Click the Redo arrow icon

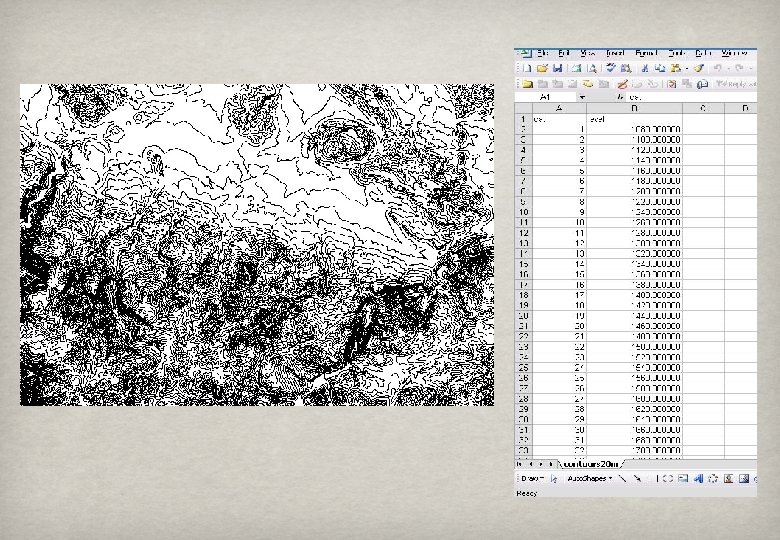pyautogui.click(x=739, y=69)
